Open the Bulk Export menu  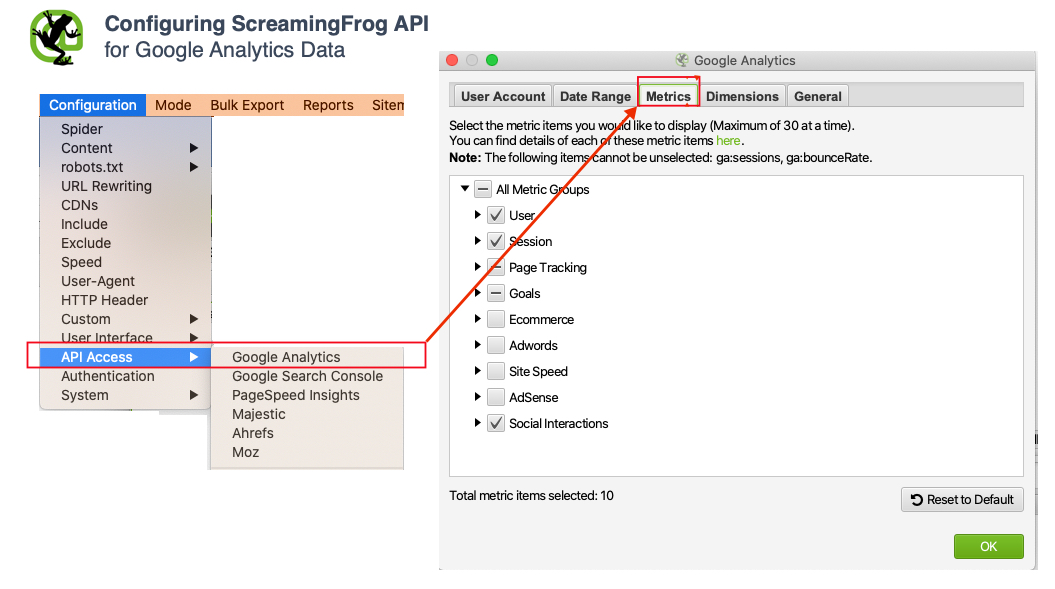point(247,105)
